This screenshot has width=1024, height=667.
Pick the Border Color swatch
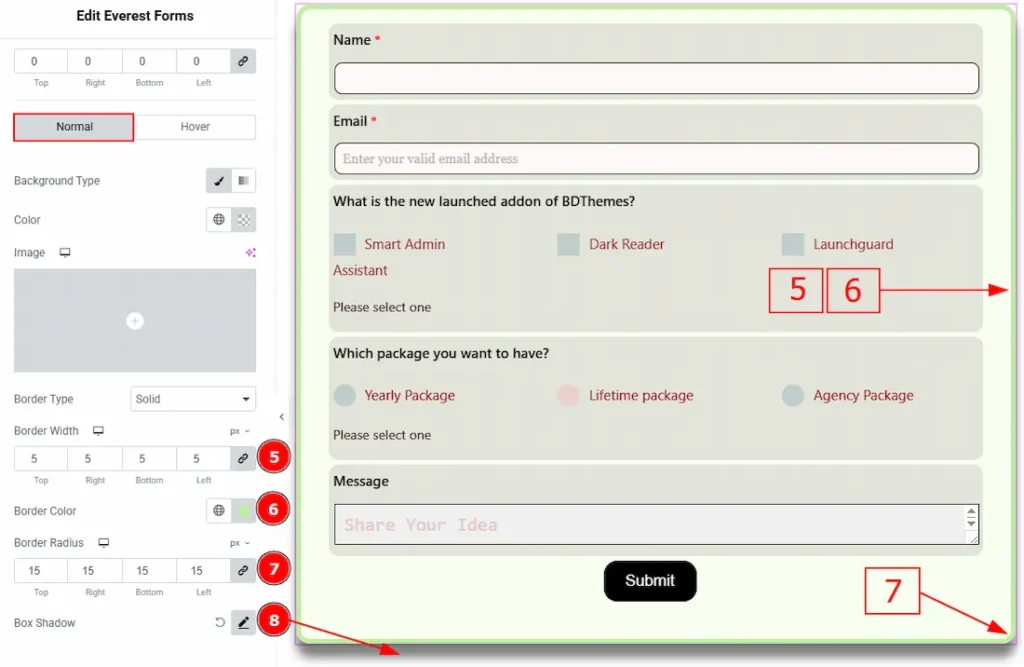click(243, 511)
